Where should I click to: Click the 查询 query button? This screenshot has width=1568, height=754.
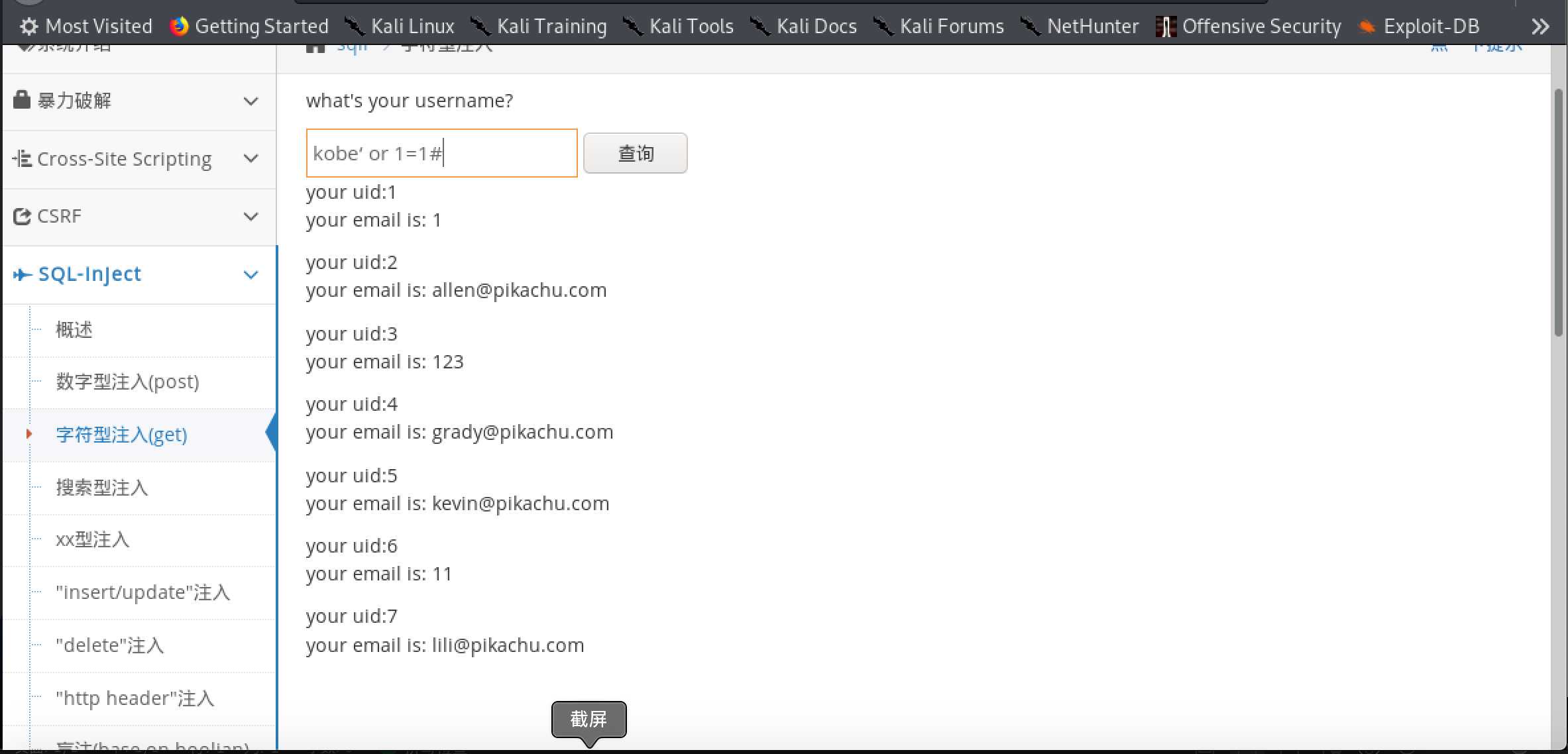click(x=635, y=153)
